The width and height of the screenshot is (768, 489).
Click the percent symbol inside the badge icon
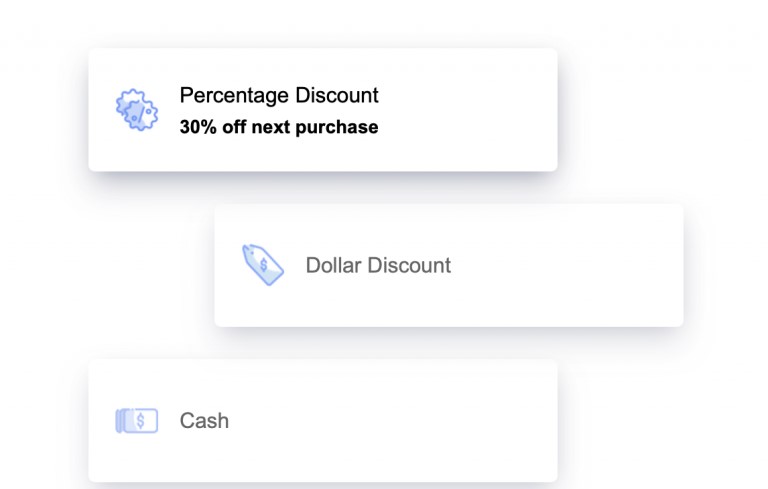point(141,112)
